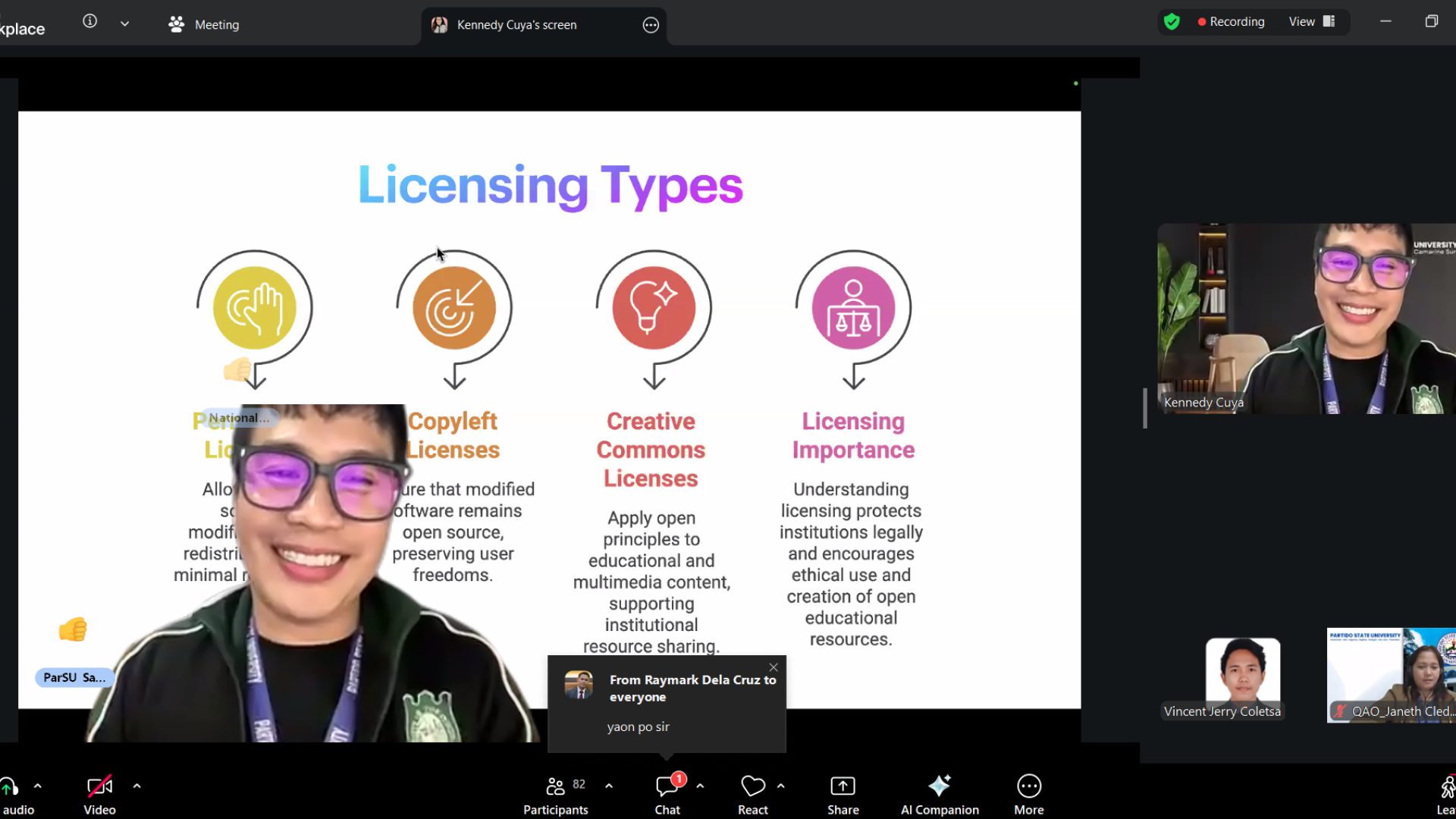
Task: Click the encryption shield icon
Action: 1172,21
